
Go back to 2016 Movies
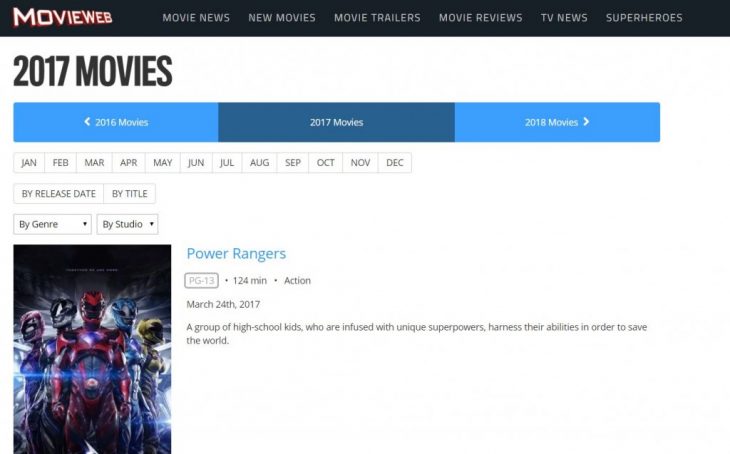(x=116, y=122)
